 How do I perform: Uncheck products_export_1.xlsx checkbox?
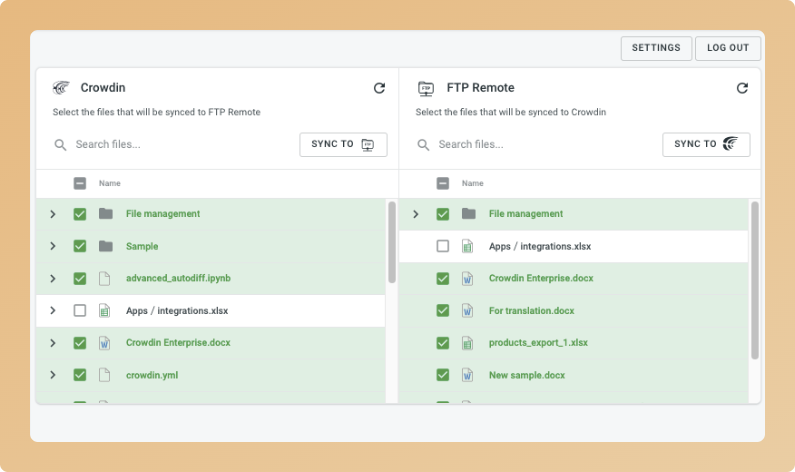point(443,343)
